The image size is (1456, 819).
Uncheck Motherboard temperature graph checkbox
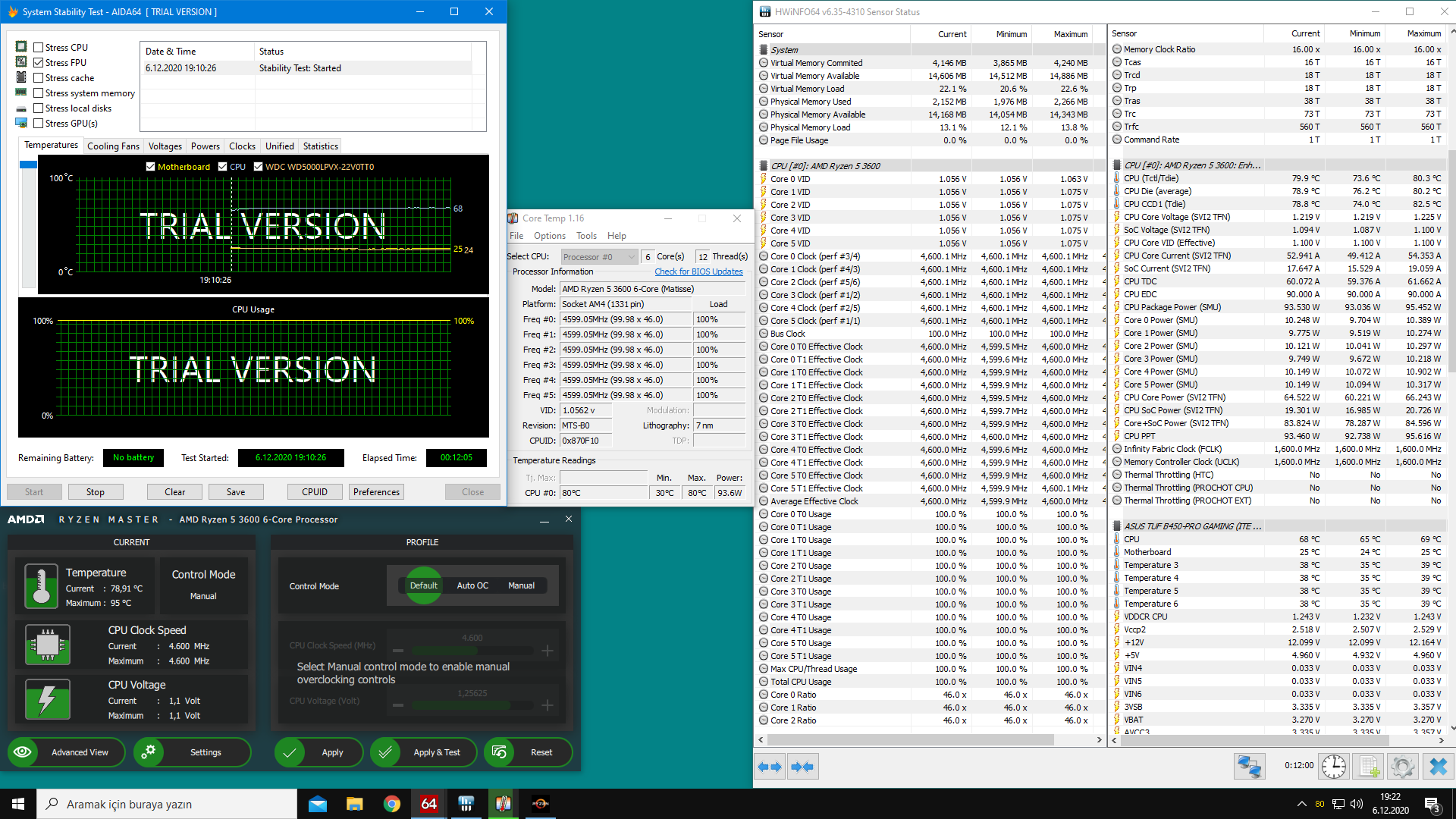coord(150,167)
